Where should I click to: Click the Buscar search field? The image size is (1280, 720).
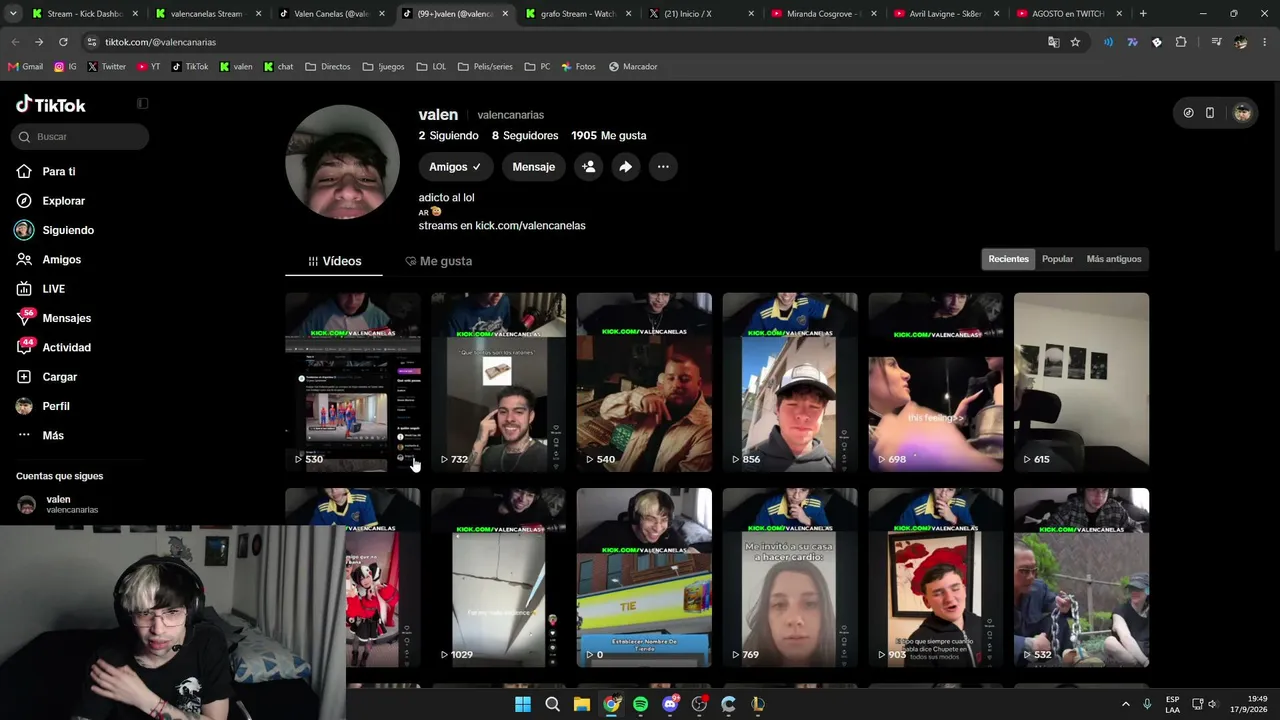(x=80, y=136)
